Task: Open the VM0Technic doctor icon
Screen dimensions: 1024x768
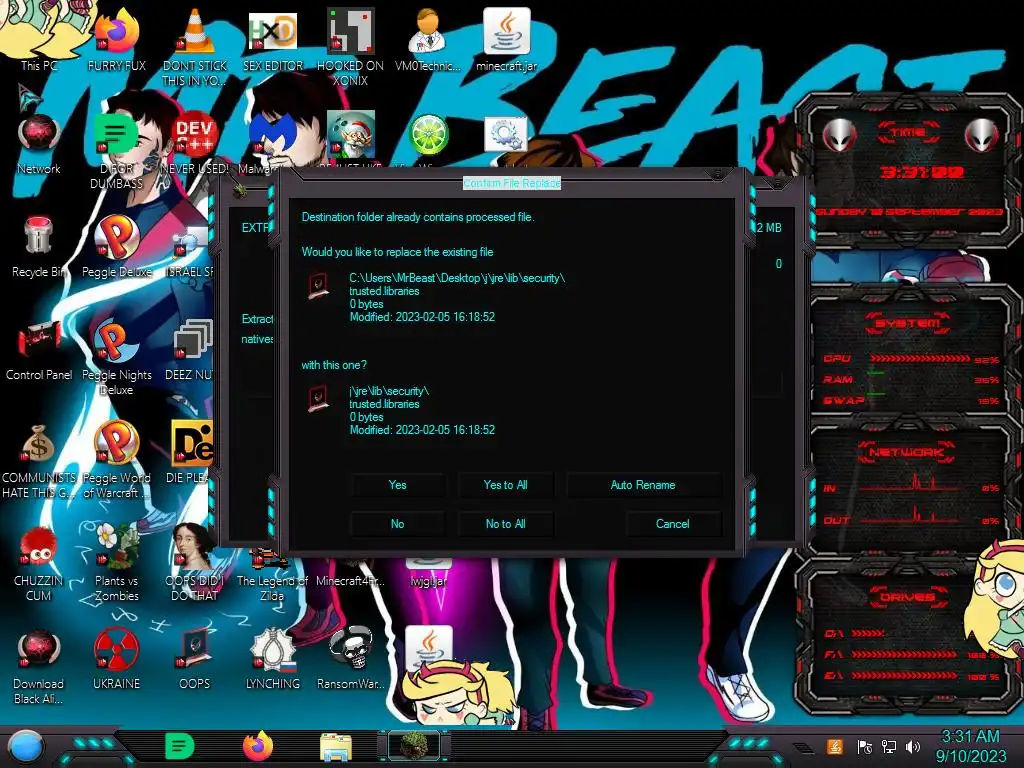Action: pos(428,39)
